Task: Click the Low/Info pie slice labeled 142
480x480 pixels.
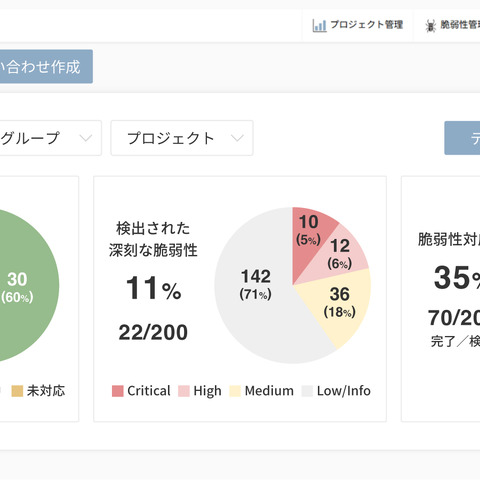Action: [256, 285]
